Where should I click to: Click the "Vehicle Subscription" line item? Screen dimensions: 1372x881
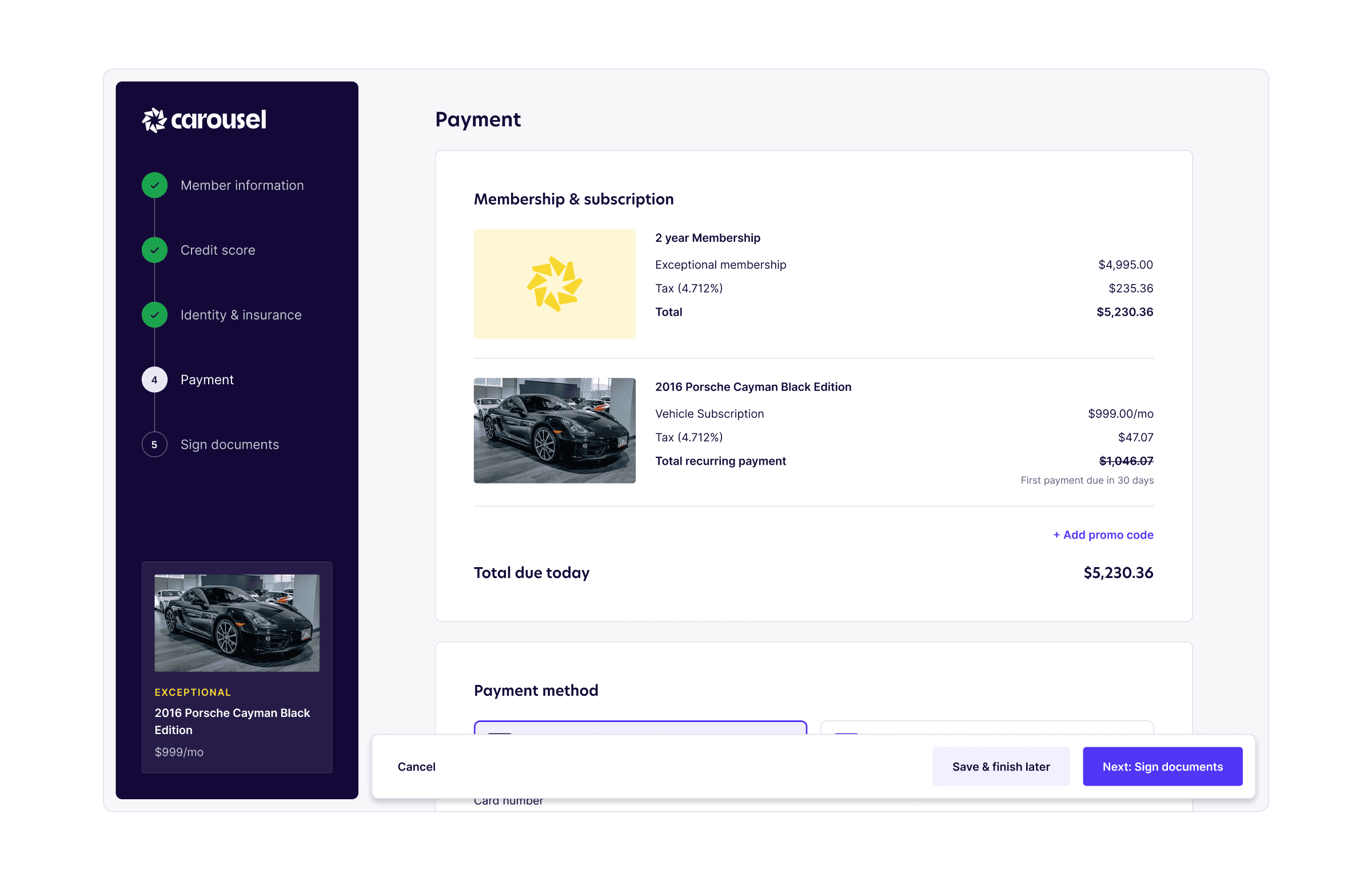(709, 413)
